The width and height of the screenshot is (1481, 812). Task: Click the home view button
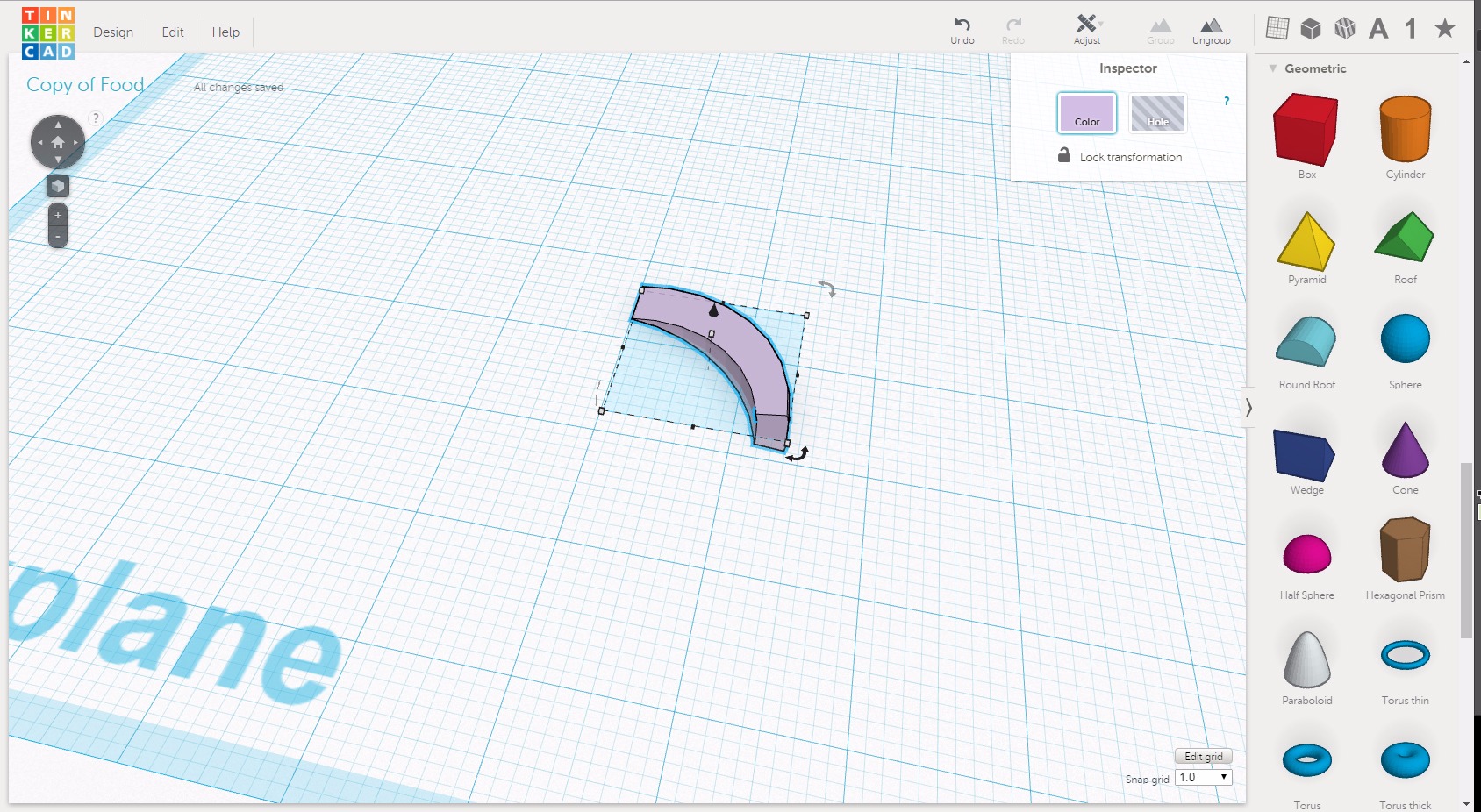coord(58,142)
